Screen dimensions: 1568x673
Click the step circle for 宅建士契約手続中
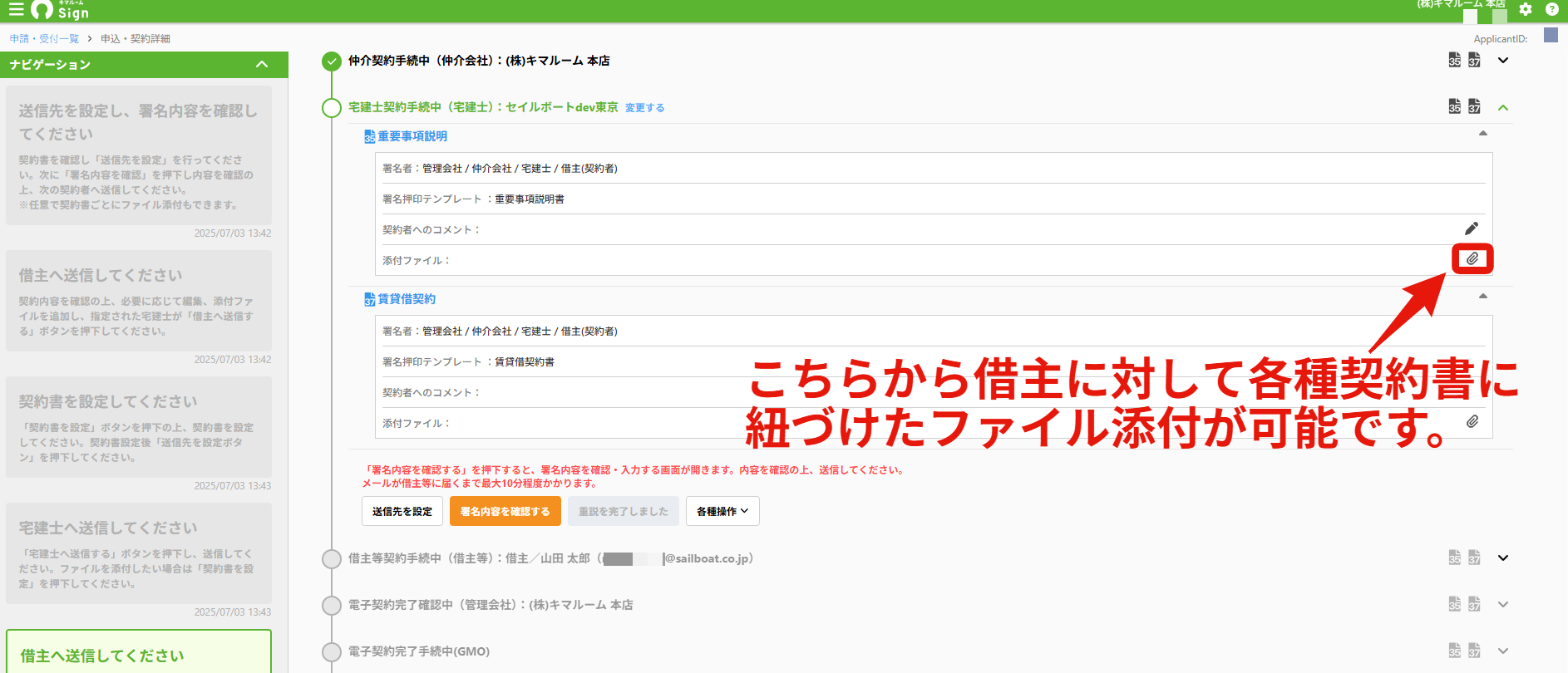pos(332,108)
